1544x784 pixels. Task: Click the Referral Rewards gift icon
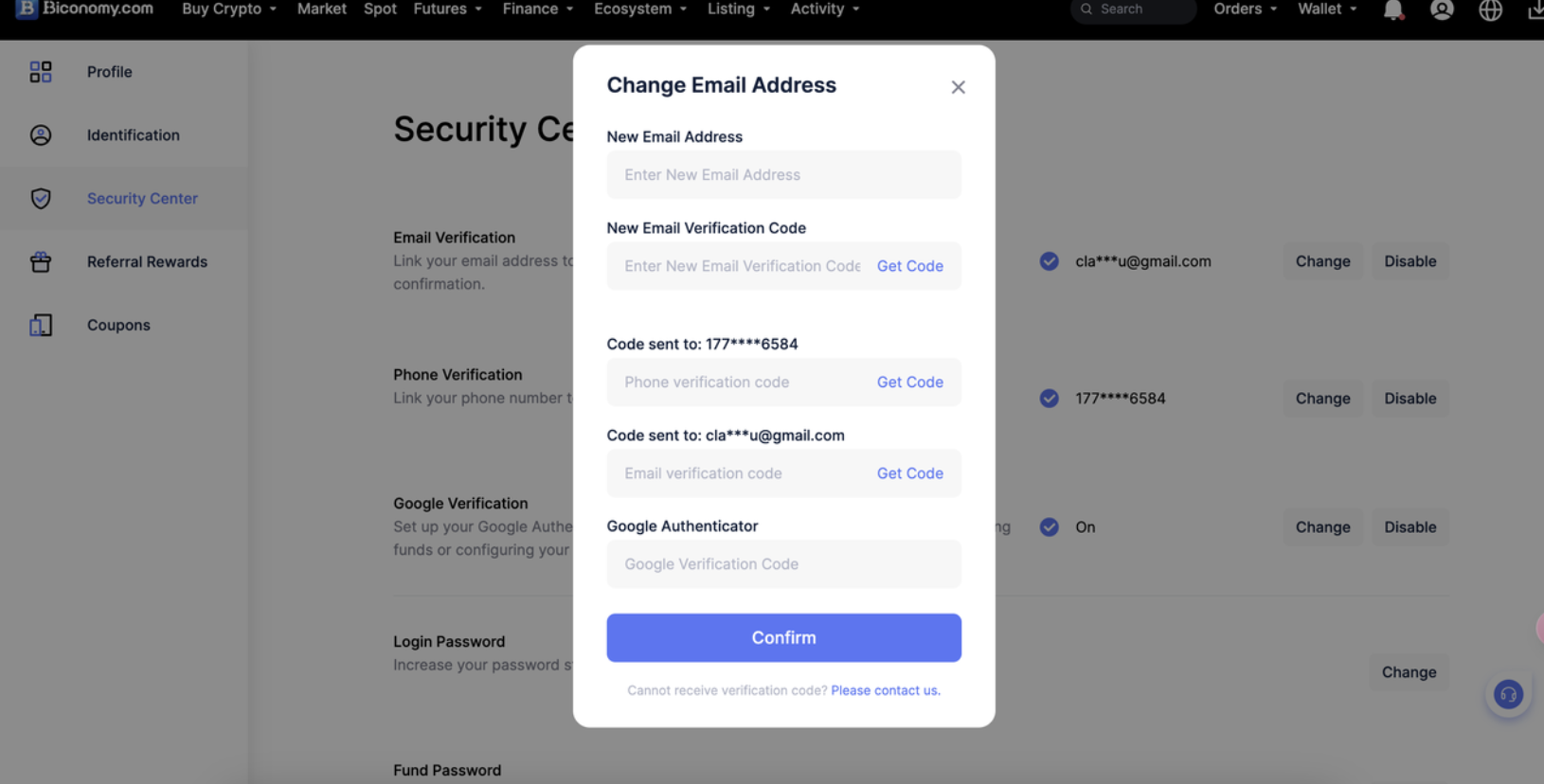pos(41,262)
